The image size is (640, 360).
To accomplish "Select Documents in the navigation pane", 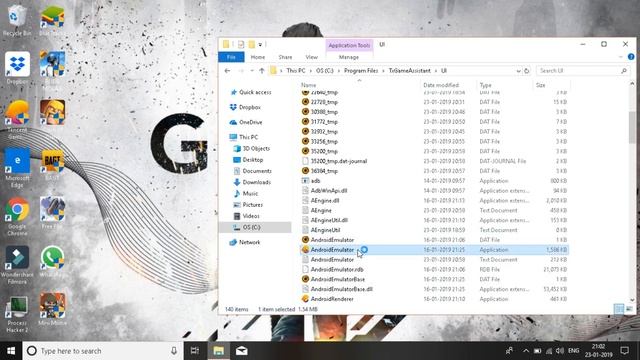I will 257,171.
